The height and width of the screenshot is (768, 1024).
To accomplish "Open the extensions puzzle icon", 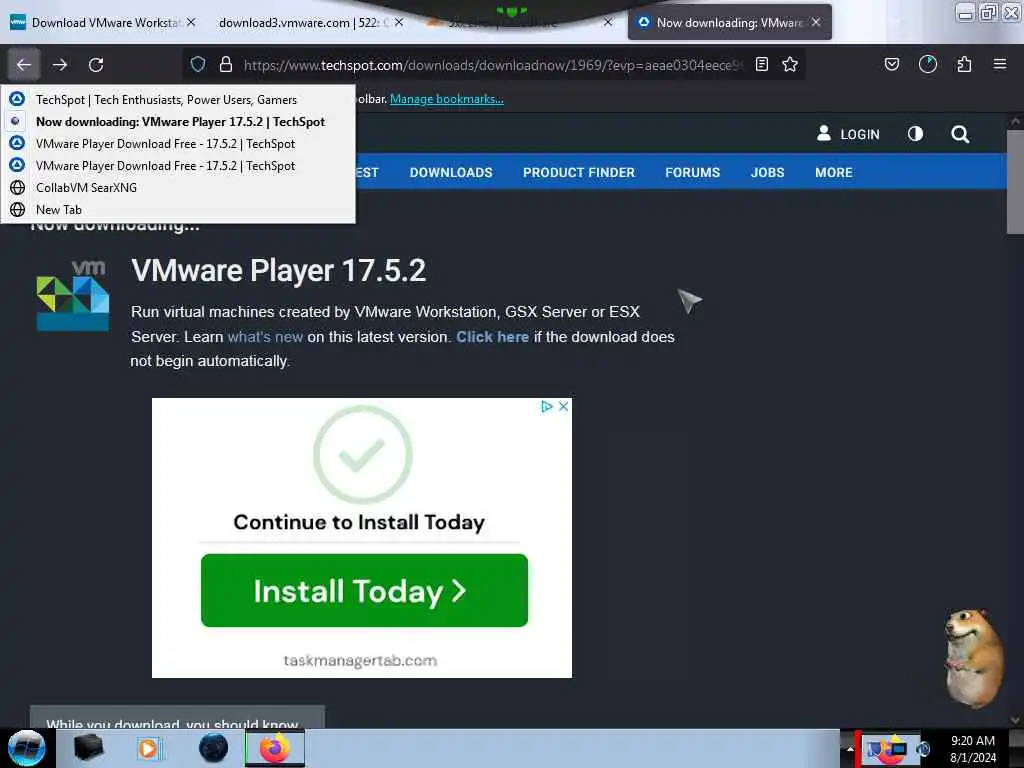I will 965,64.
